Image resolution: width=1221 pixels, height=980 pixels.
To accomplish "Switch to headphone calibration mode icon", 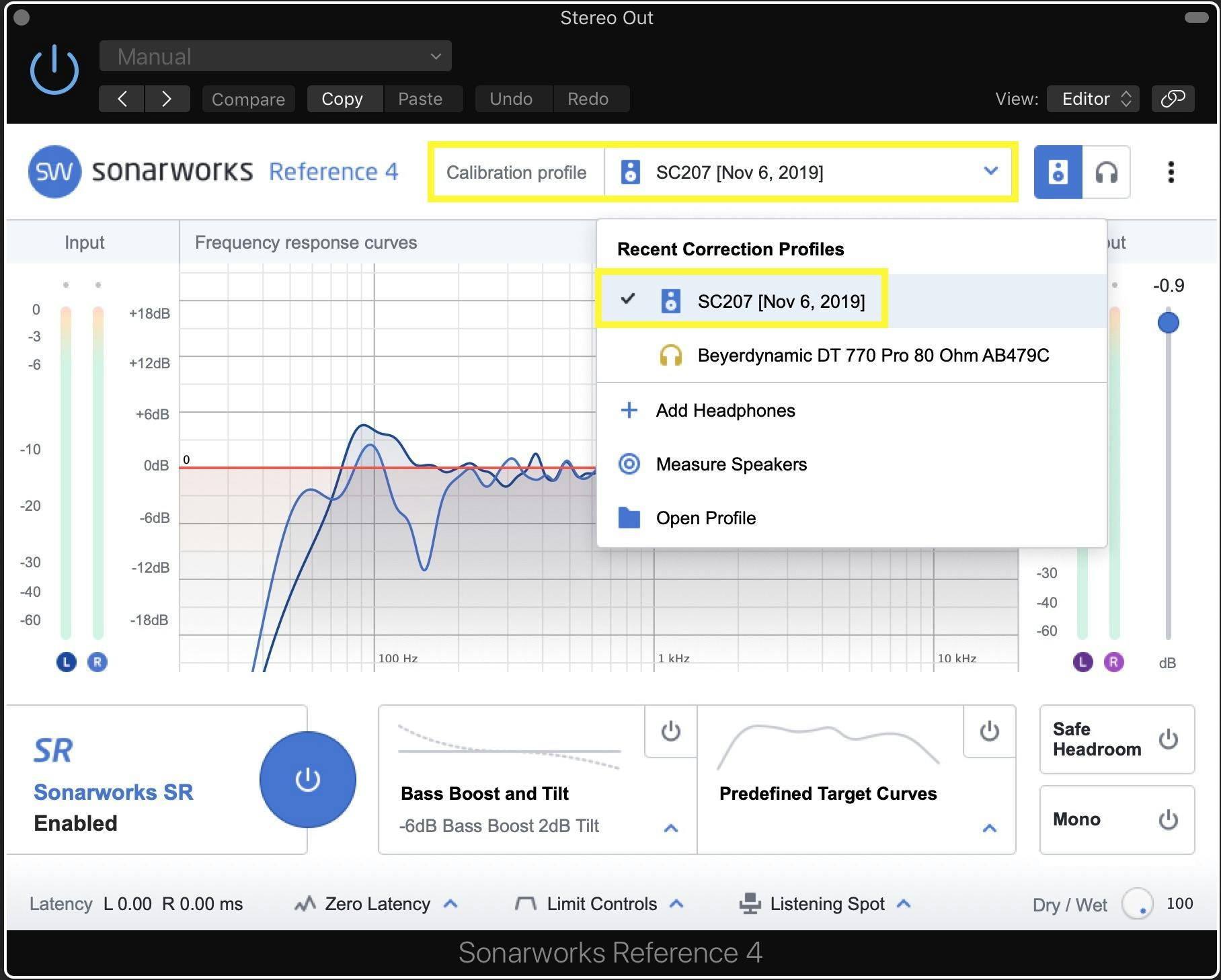I will tap(1106, 173).
